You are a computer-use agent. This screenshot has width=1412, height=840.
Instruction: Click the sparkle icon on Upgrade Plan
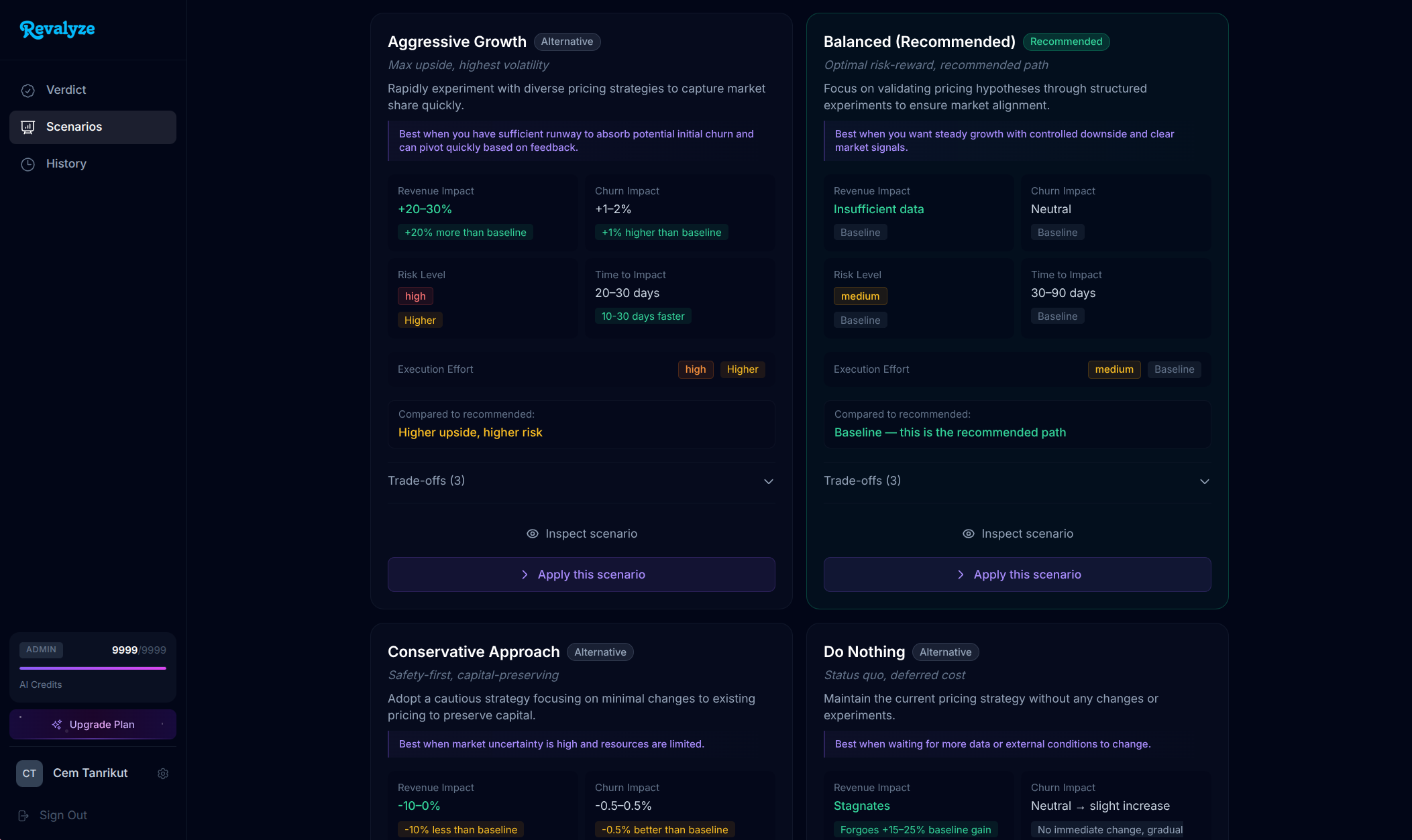57,725
